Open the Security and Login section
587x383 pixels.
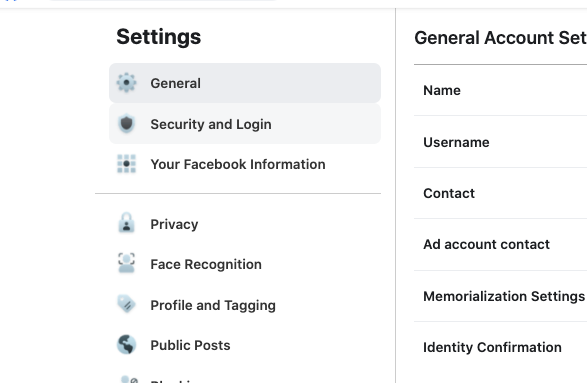pos(245,124)
